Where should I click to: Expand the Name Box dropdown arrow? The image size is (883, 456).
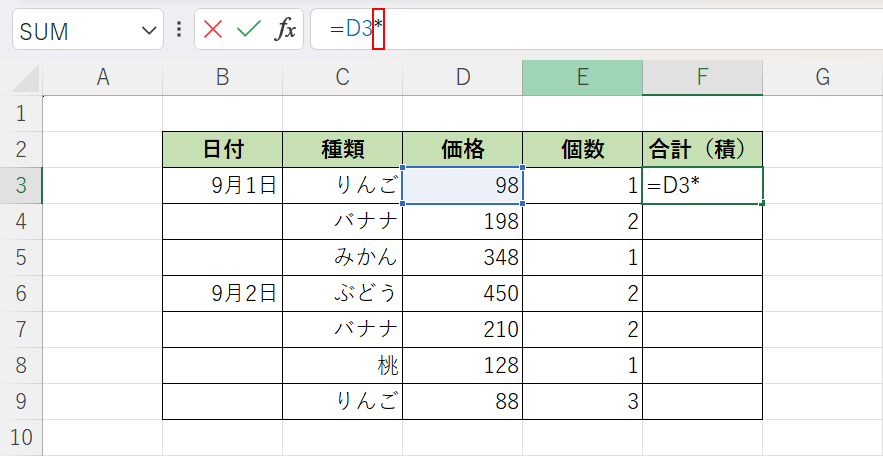(x=149, y=31)
